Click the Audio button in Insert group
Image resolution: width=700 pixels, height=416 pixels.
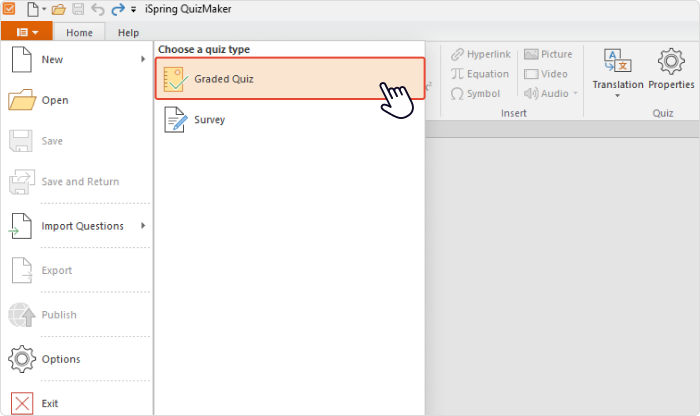(546, 93)
